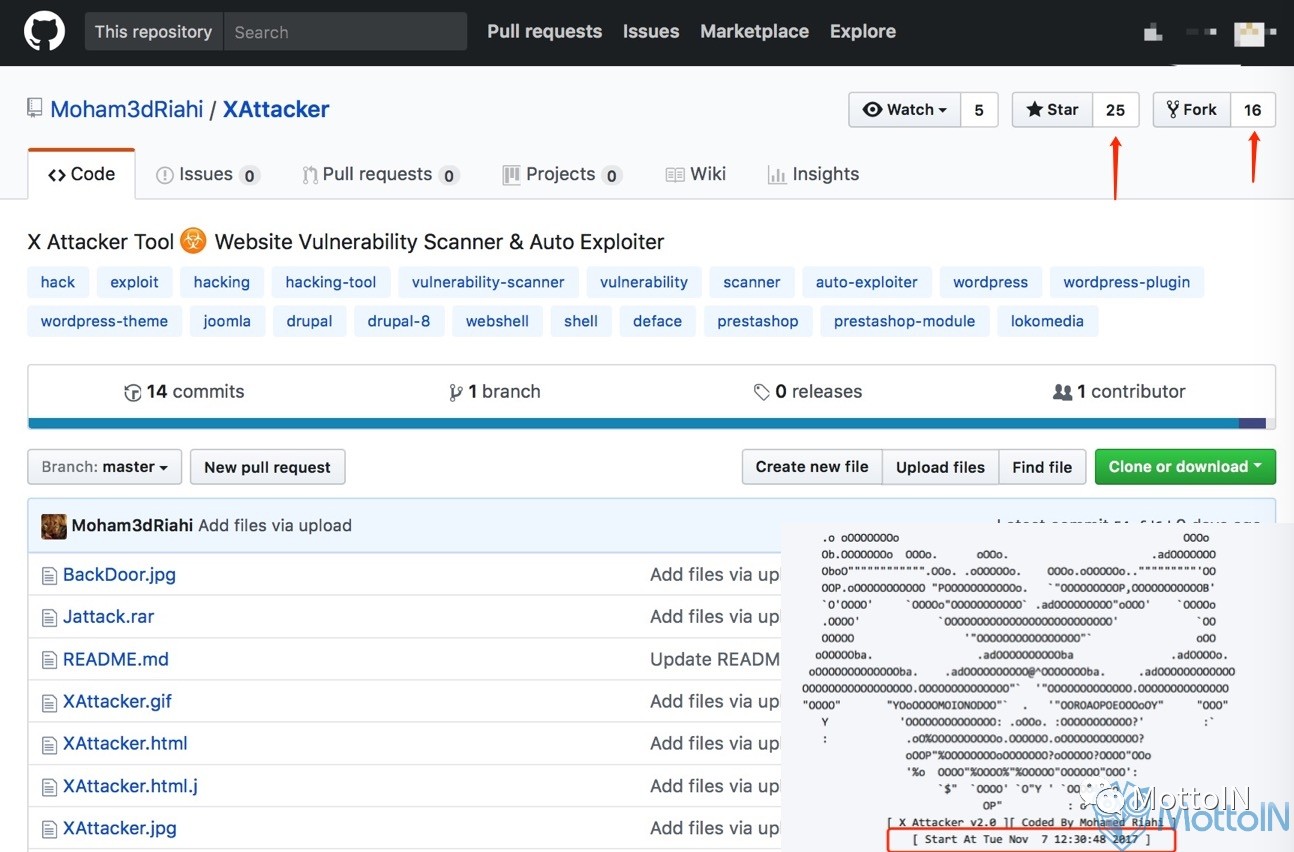Select the prestashop-module topic tag
This screenshot has width=1294, height=852.
click(x=904, y=321)
